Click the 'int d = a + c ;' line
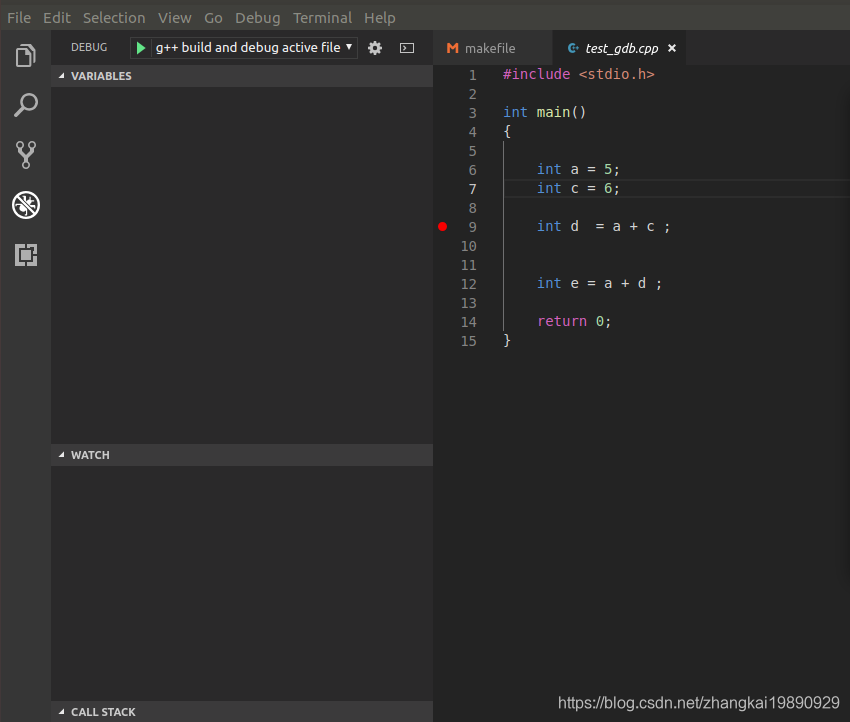 [603, 226]
